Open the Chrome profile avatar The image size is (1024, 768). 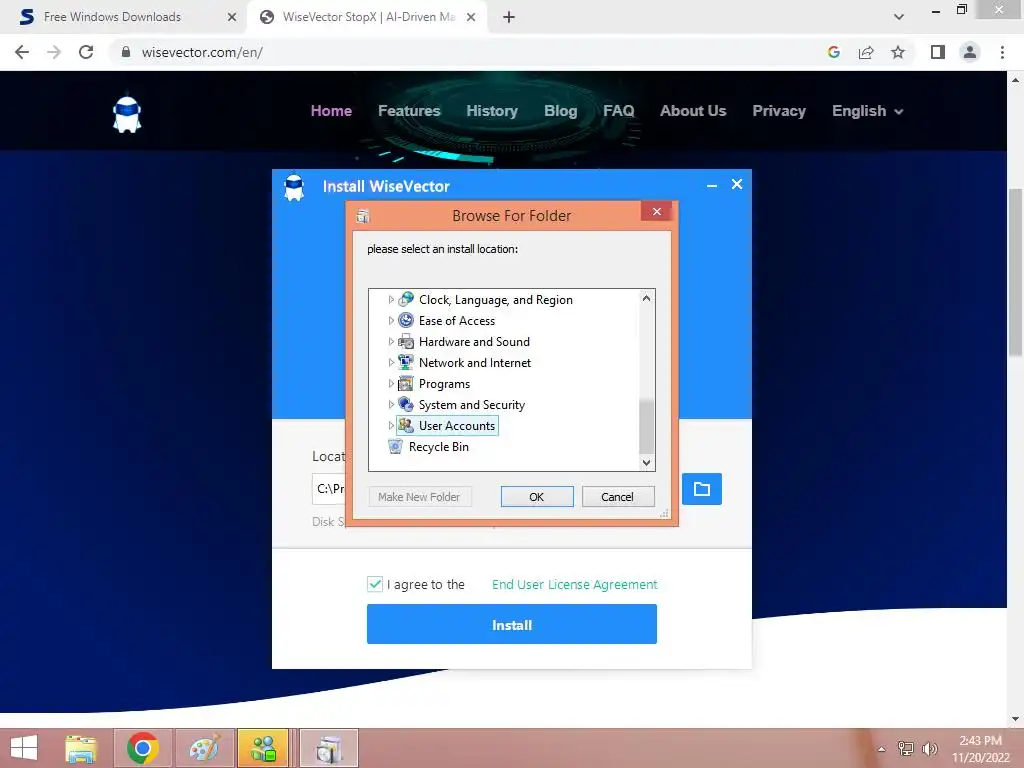click(970, 52)
